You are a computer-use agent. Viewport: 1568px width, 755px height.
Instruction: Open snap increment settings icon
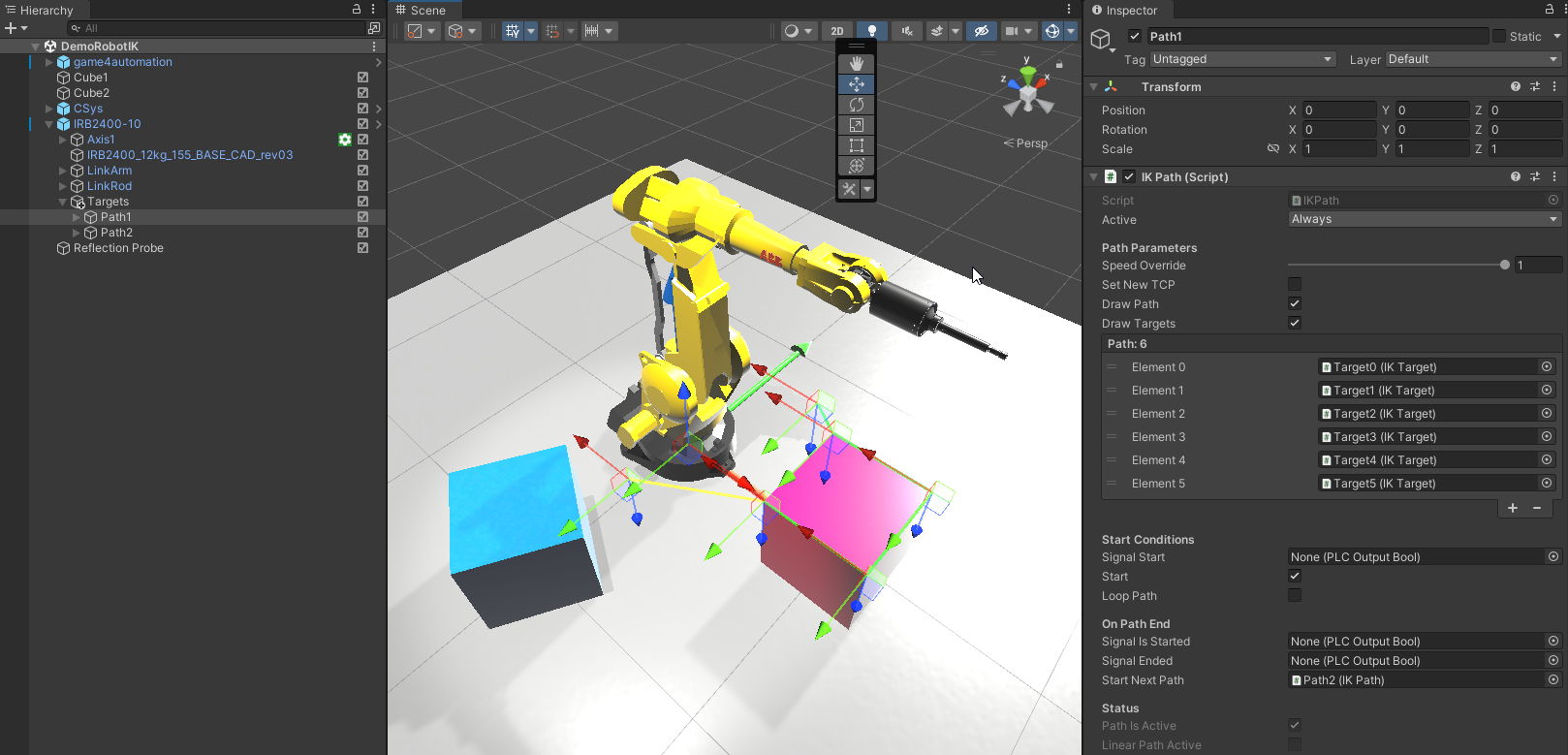coord(591,31)
